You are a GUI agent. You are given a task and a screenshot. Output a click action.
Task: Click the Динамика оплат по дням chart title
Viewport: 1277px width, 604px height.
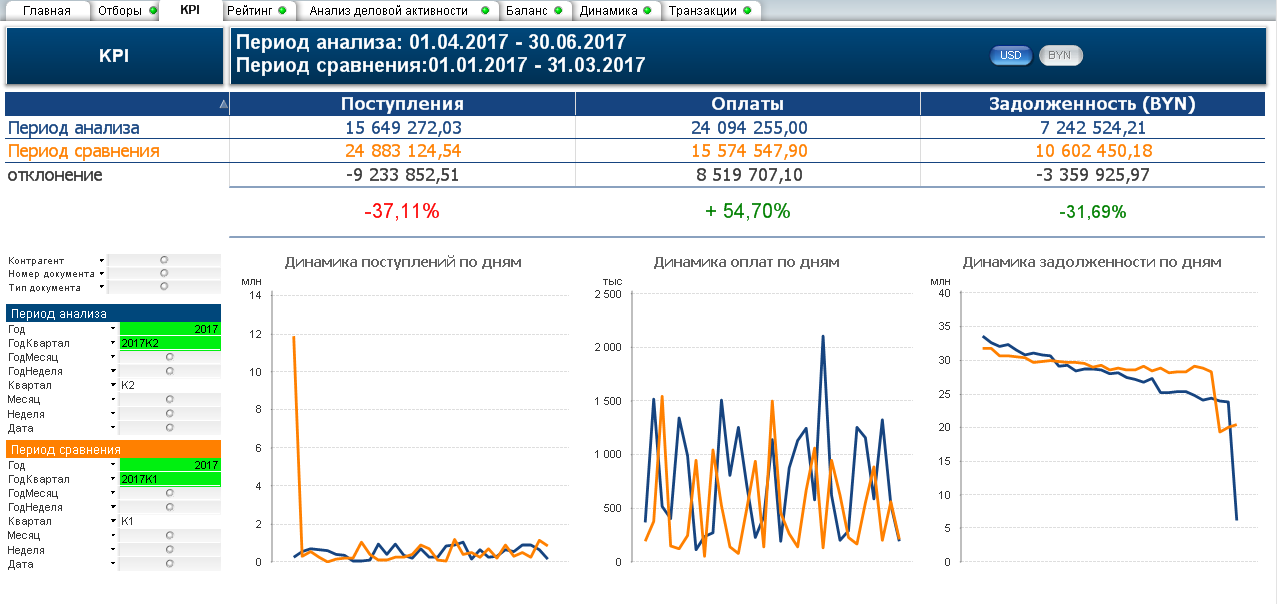point(746,262)
